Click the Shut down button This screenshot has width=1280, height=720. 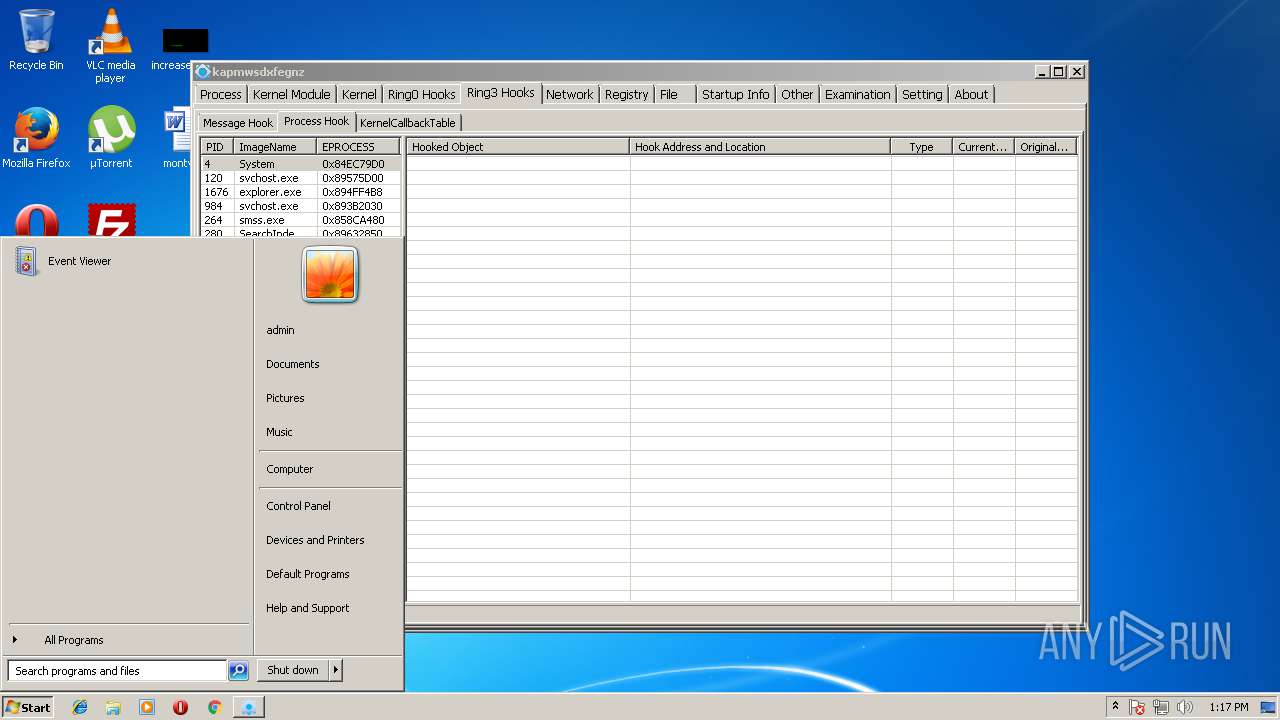pyautogui.click(x=293, y=671)
